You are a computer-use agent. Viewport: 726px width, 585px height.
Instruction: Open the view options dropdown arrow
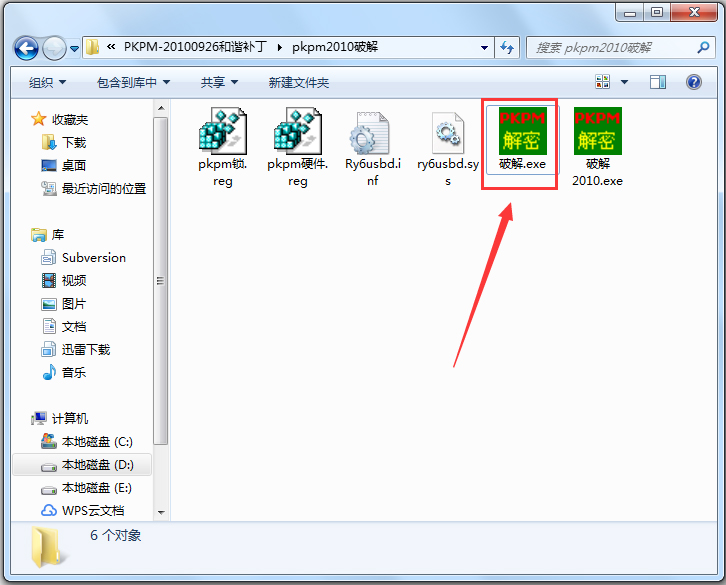coord(624,82)
